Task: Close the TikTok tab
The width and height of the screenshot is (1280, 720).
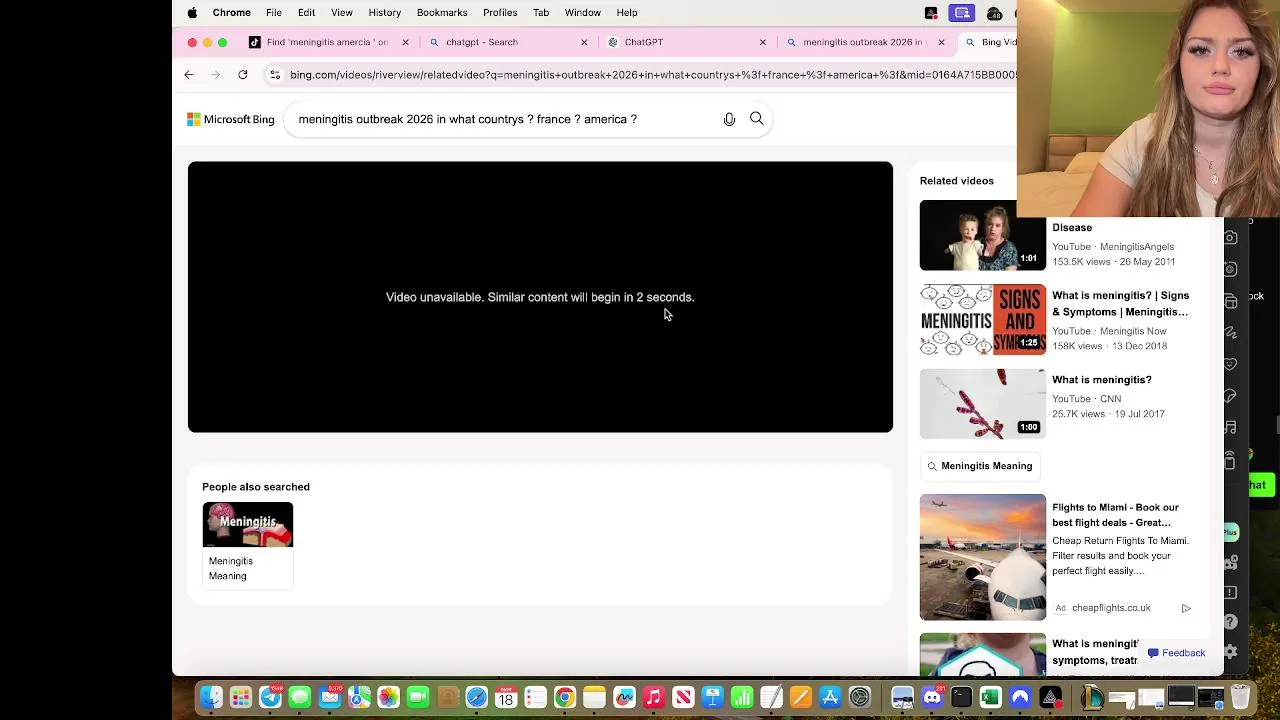Action: (x=405, y=42)
